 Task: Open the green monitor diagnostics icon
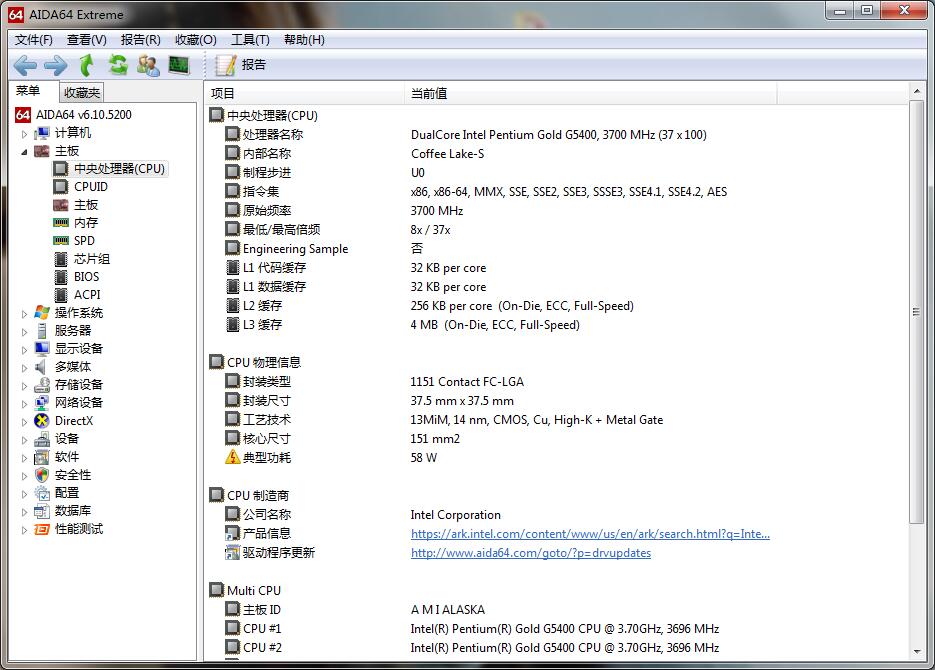point(179,65)
